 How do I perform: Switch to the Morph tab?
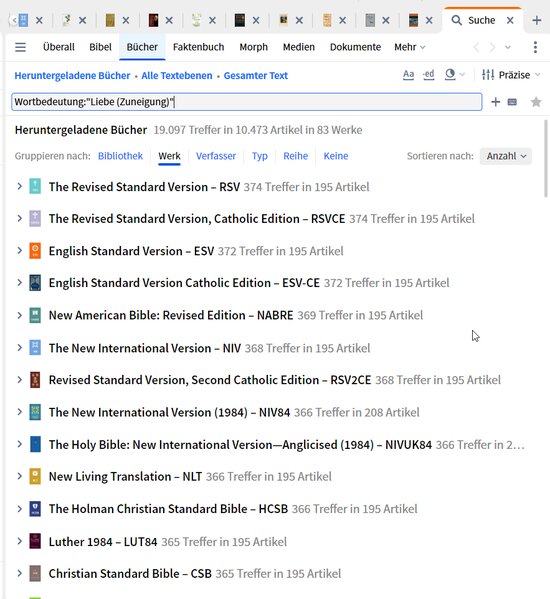click(254, 47)
